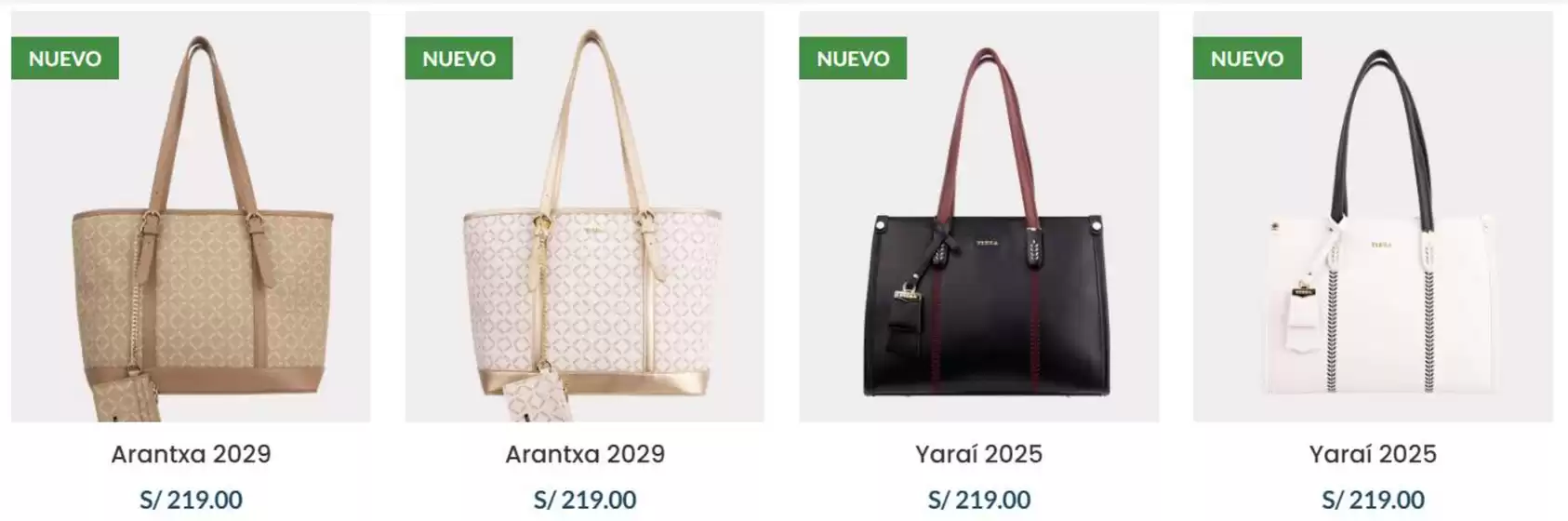Screen dimensions: 1568x521
Task: Open Yaraí 2025 title under white bag
Action: (1373, 454)
